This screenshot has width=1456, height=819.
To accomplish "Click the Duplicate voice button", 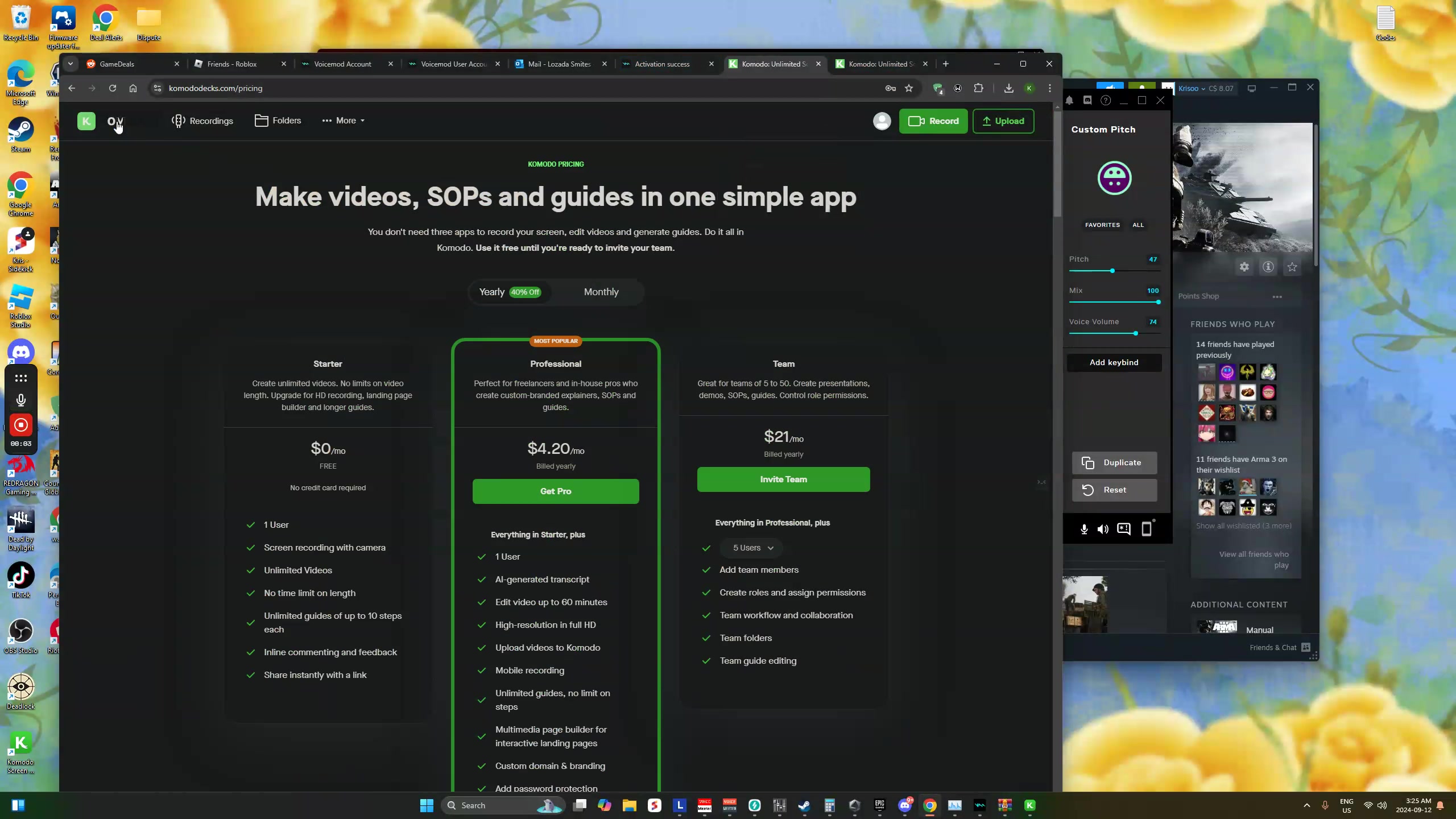I will 1114,463.
